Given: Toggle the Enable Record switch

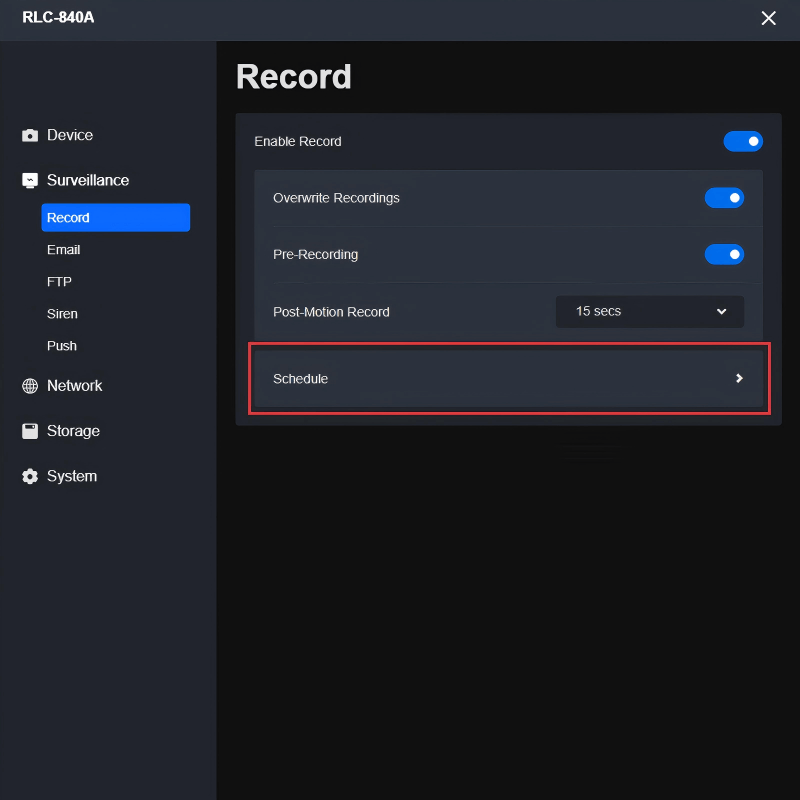Looking at the screenshot, I should click(x=743, y=141).
